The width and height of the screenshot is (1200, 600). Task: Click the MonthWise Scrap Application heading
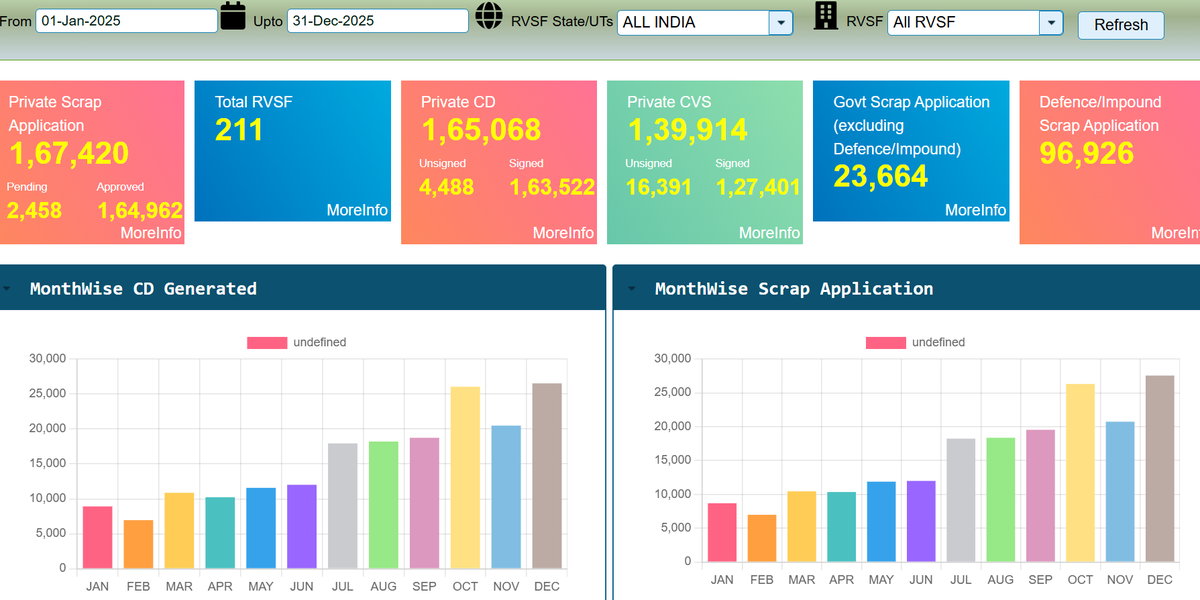click(794, 289)
